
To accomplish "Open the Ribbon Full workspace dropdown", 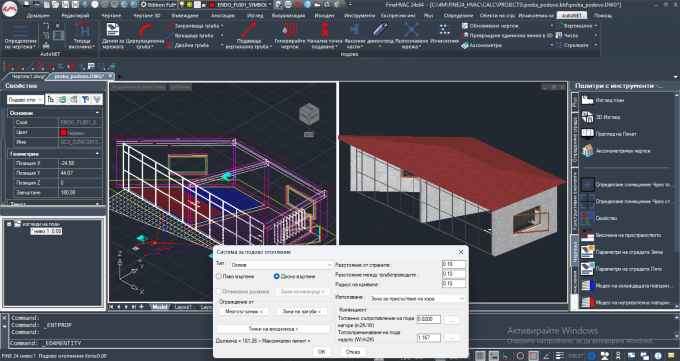I will 159,5.
